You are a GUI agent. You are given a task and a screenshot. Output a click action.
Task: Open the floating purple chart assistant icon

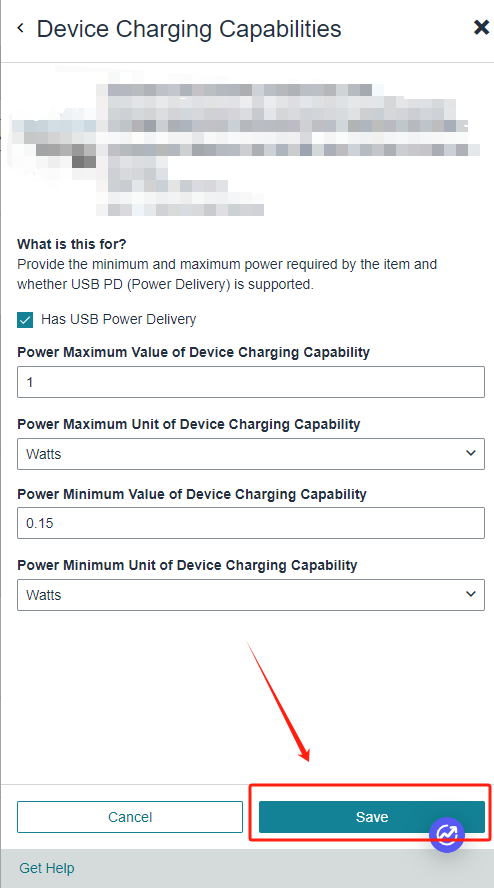click(447, 834)
